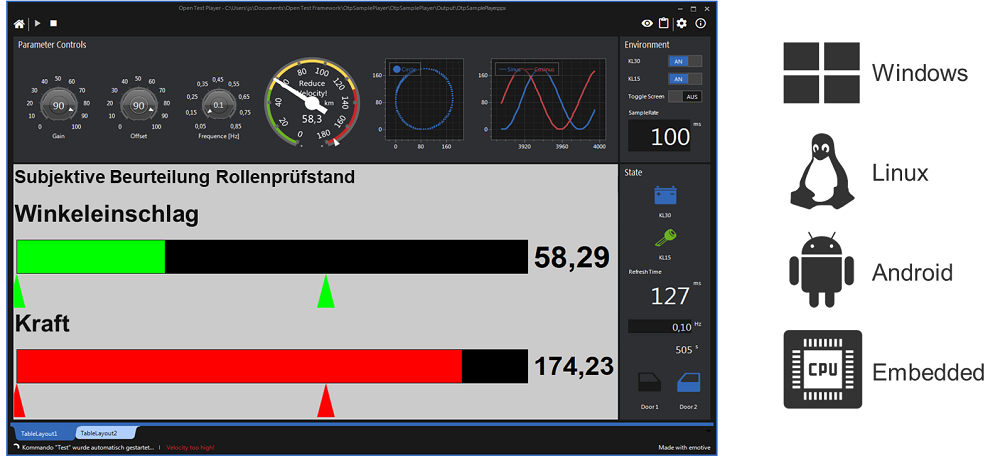Switch to the TableLayout2 tab

pyautogui.click(x=99, y=433)
